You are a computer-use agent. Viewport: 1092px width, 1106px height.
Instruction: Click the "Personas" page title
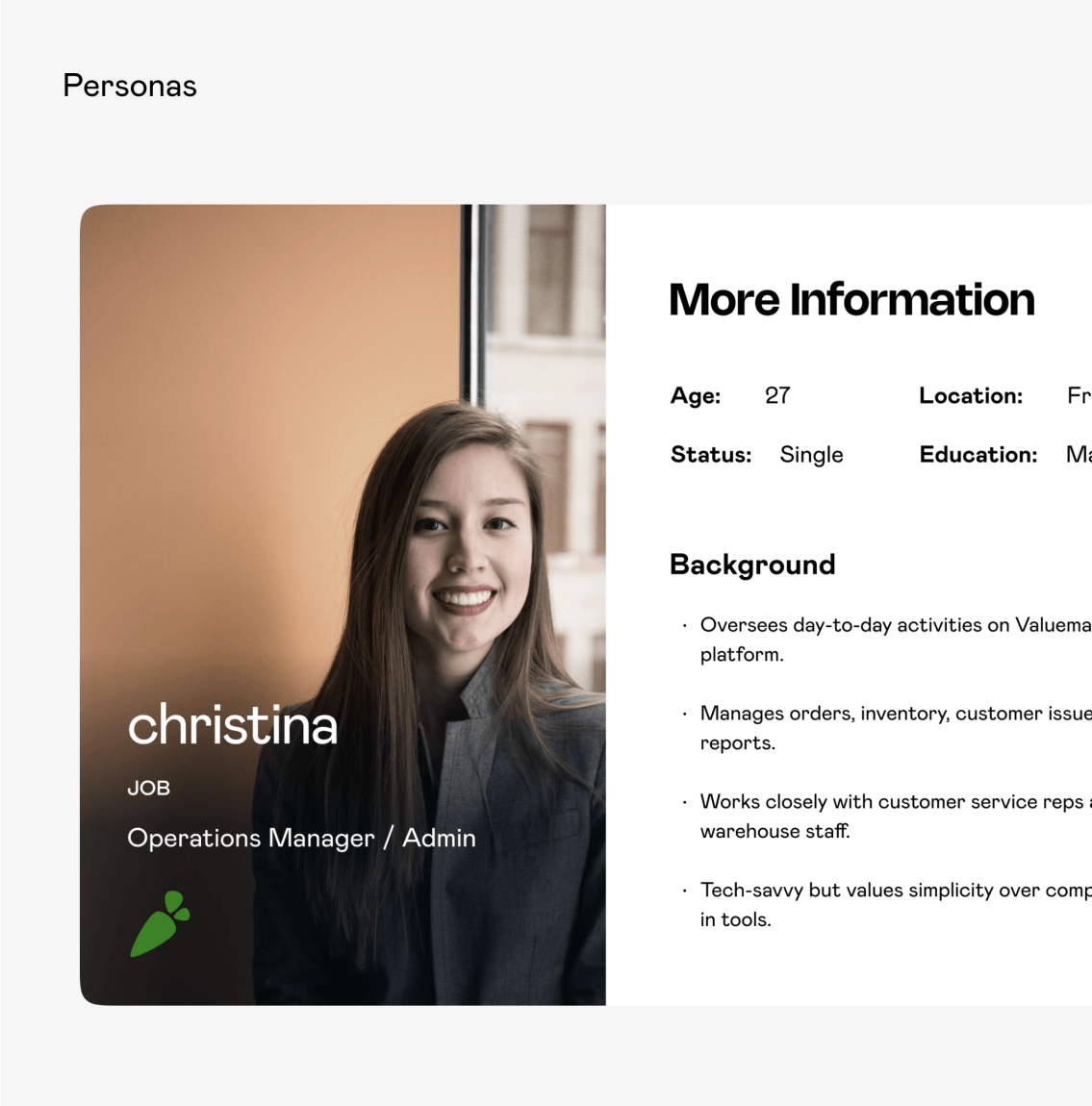129,86
